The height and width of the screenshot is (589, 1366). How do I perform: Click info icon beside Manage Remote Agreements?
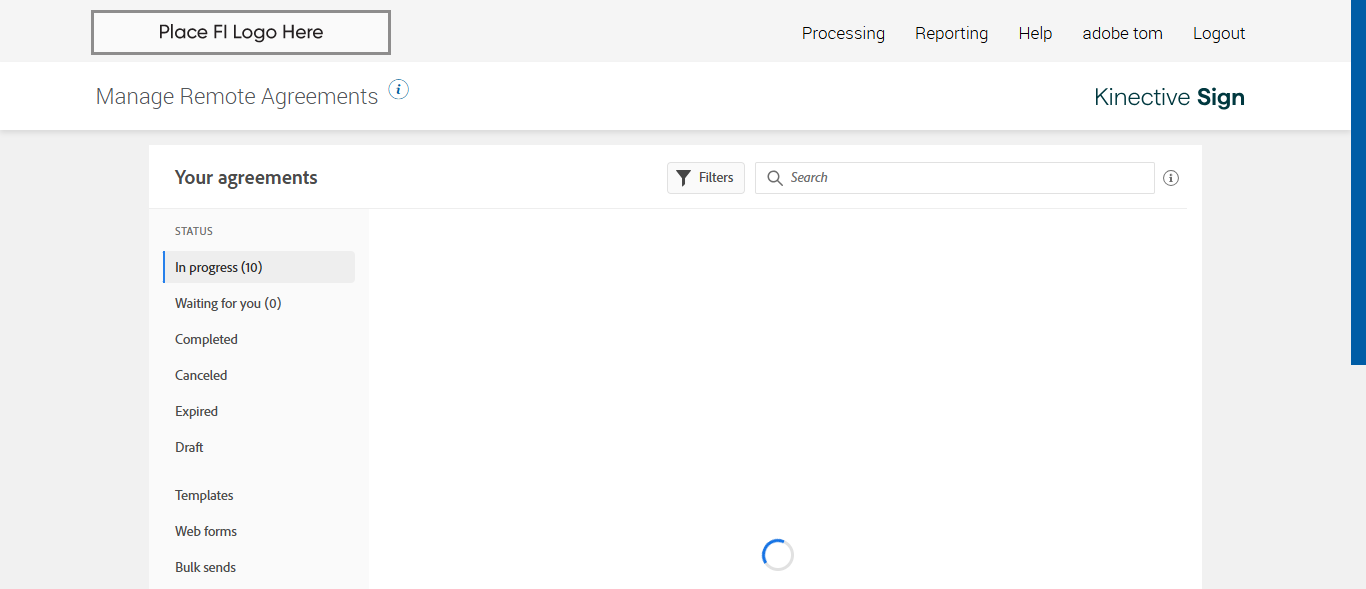click(399, 90)
